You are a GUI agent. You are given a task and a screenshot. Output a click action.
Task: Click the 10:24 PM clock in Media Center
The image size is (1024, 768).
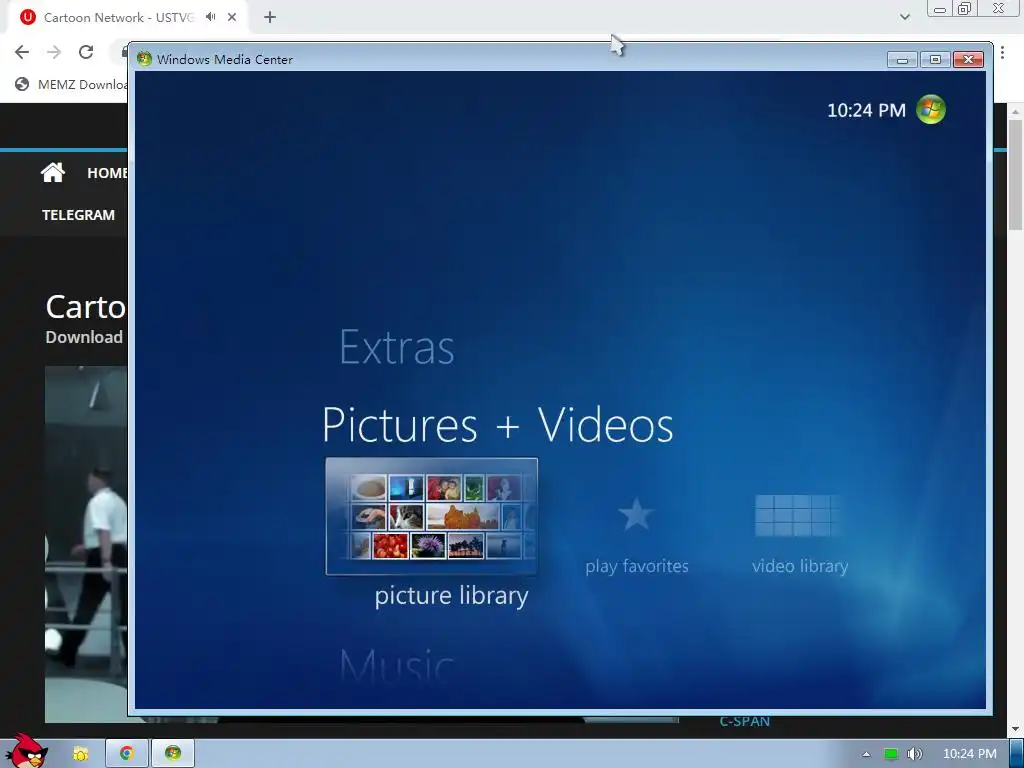point(867,110)
